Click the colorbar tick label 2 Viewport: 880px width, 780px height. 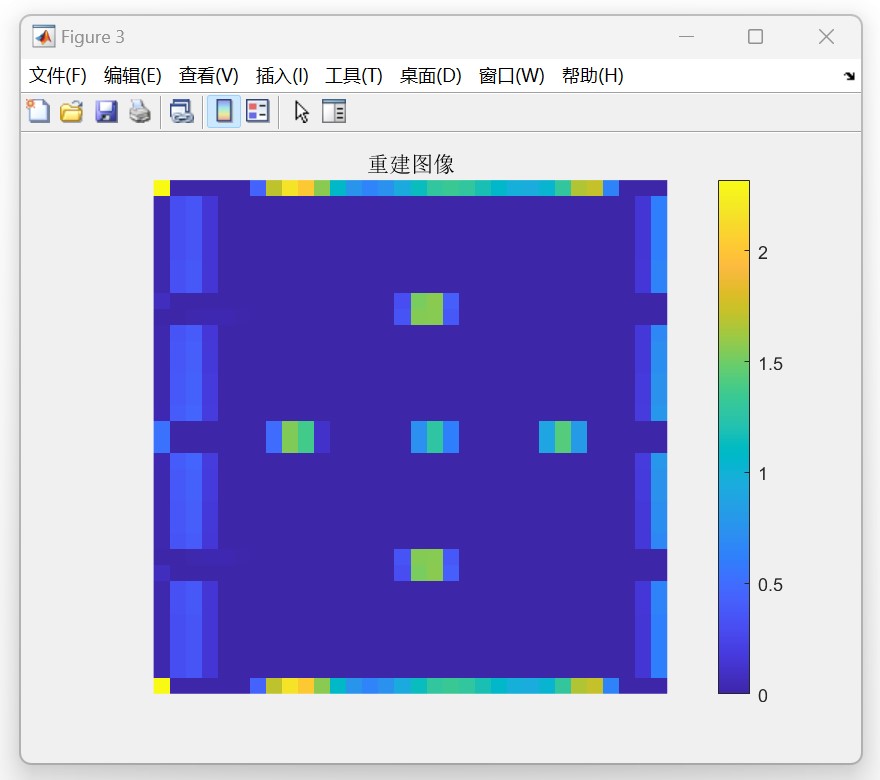coord(763,253)
